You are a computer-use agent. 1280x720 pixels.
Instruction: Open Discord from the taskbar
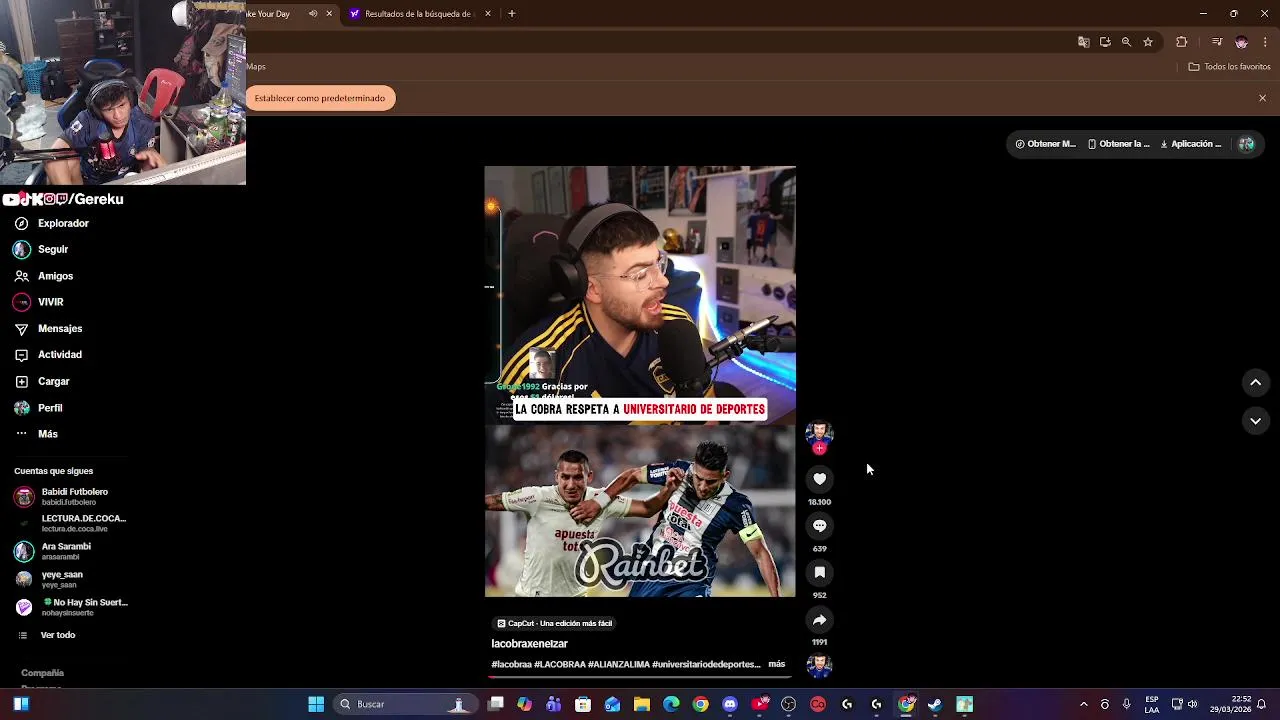[730, 704]
